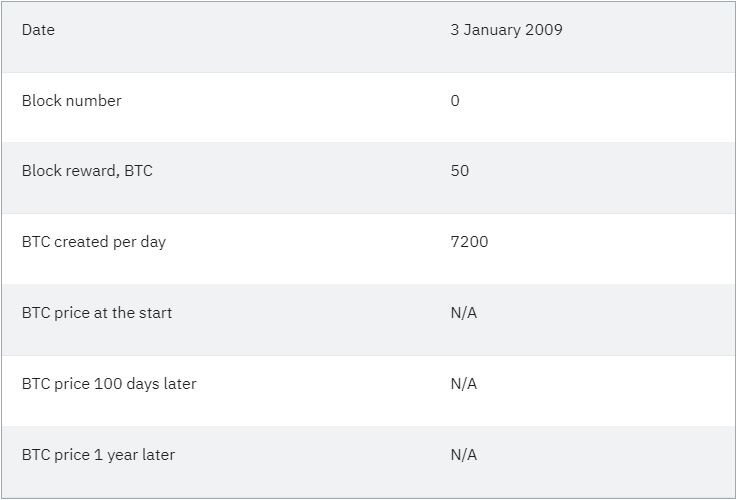Select N/A for BTC price at the start
The image size is (737, 500).
[464, 313]
